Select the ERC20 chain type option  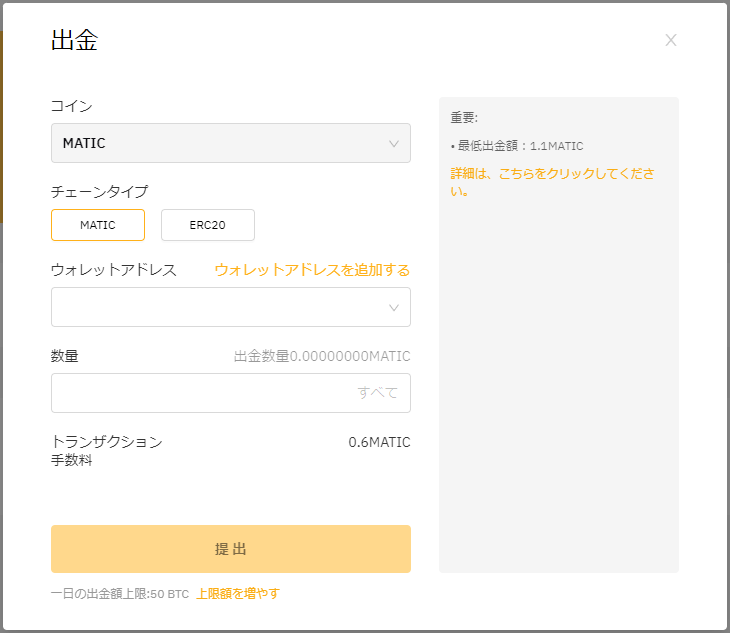point(208,225)
